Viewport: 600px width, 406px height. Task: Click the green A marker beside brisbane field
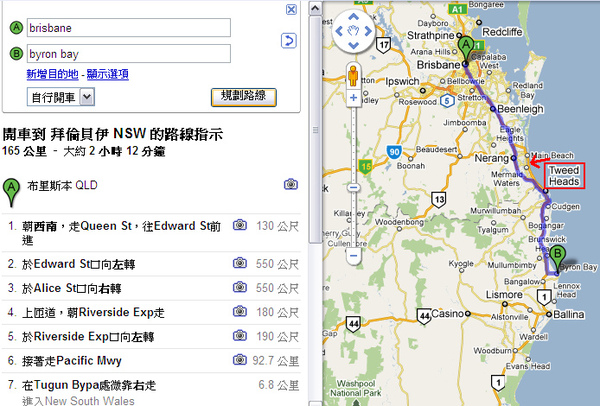[x=16, y=28]
